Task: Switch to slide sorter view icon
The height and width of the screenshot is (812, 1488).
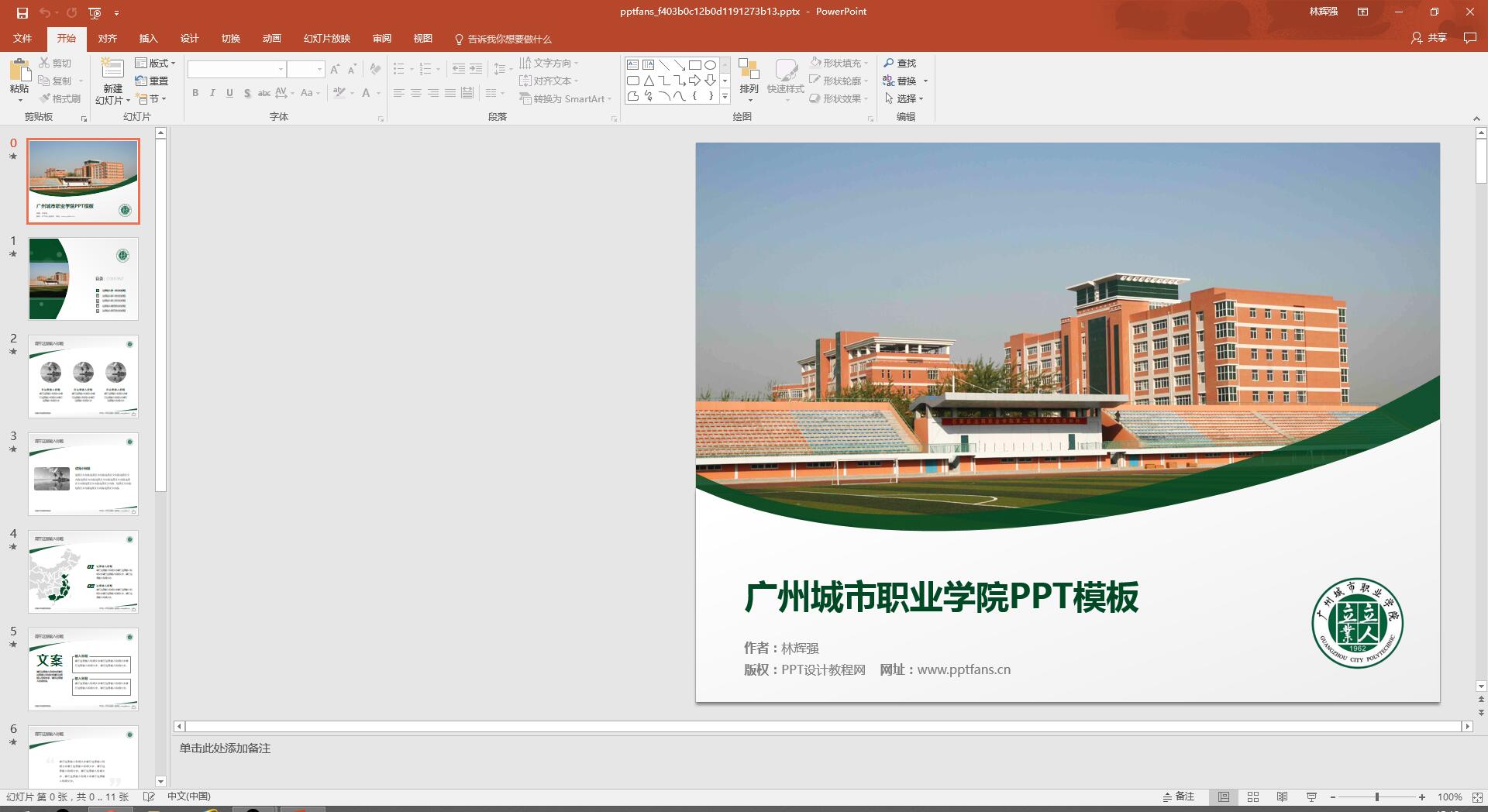Action: 1253,797
